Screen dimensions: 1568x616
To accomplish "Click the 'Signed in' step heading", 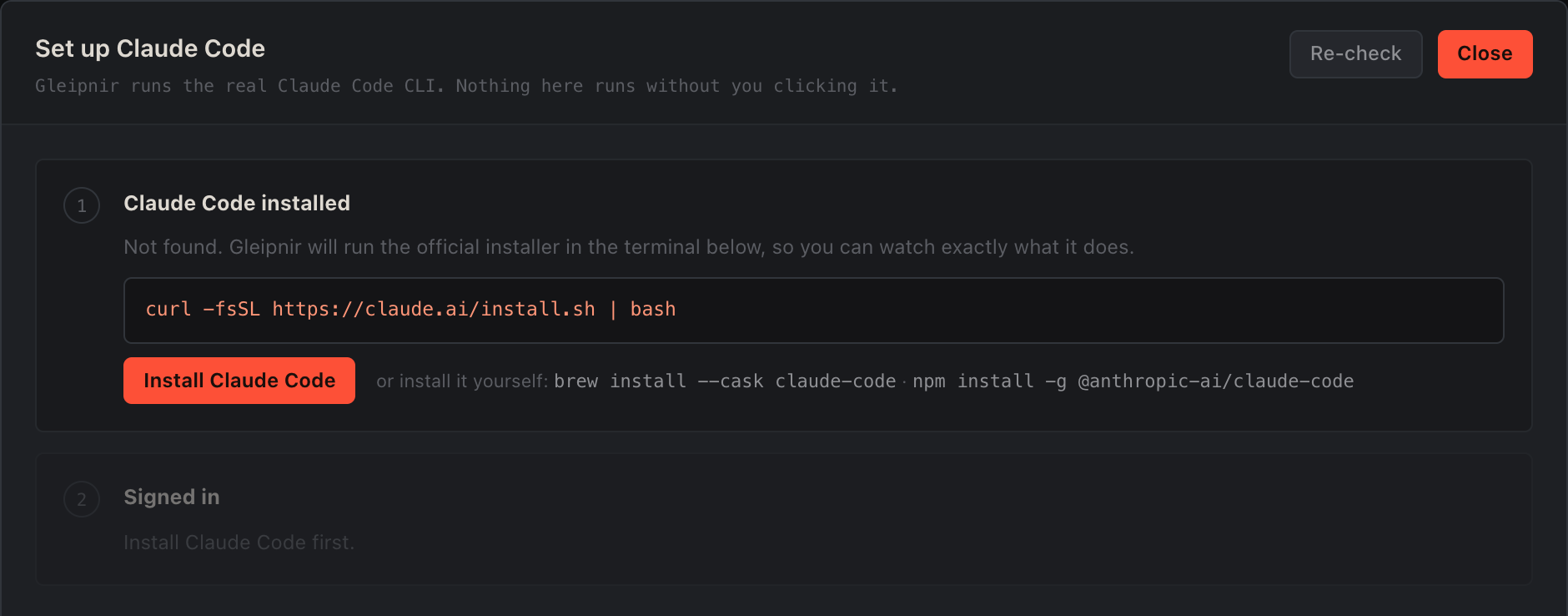I will point(172,497).
